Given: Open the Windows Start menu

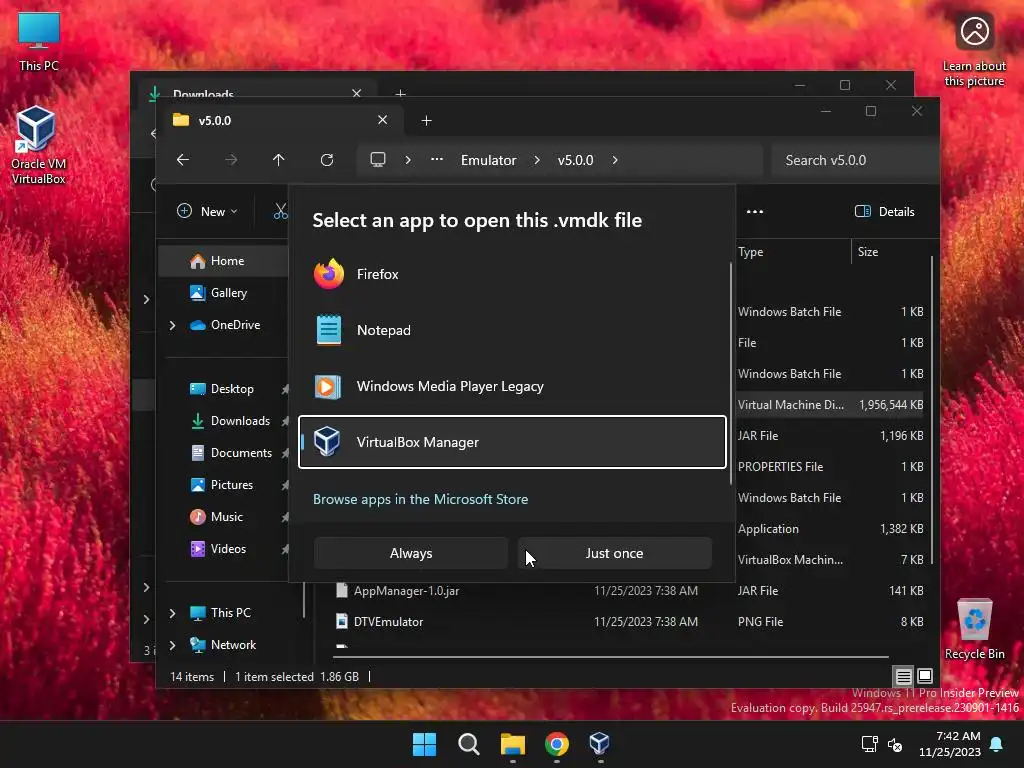Looking at the screenshot, I should coord(424,744).
